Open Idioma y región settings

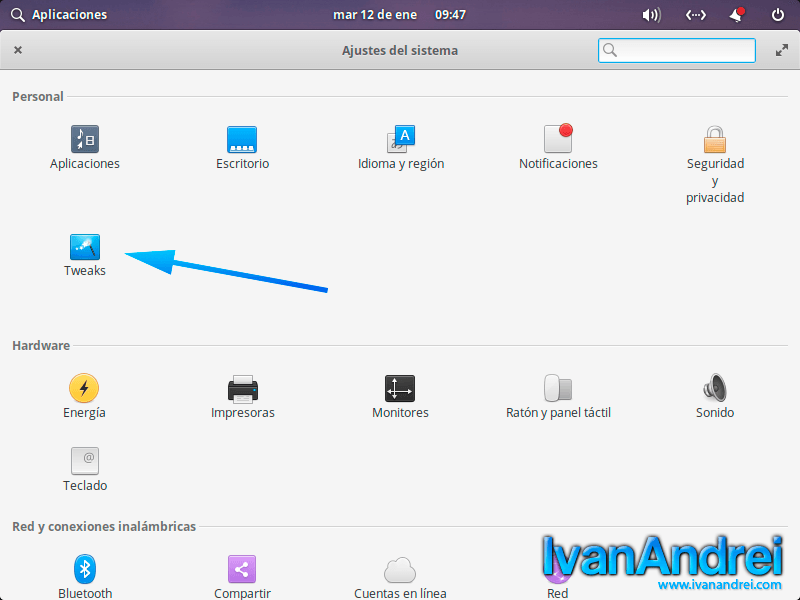click(x=401, y=139)
